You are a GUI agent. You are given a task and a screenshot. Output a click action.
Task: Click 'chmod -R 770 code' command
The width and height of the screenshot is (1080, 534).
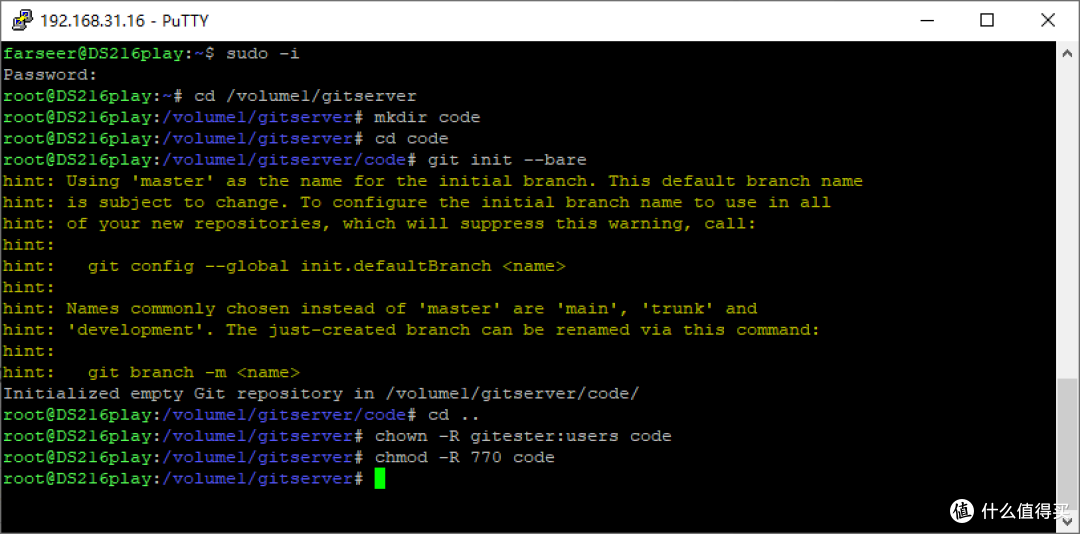(x=464, y=458)
